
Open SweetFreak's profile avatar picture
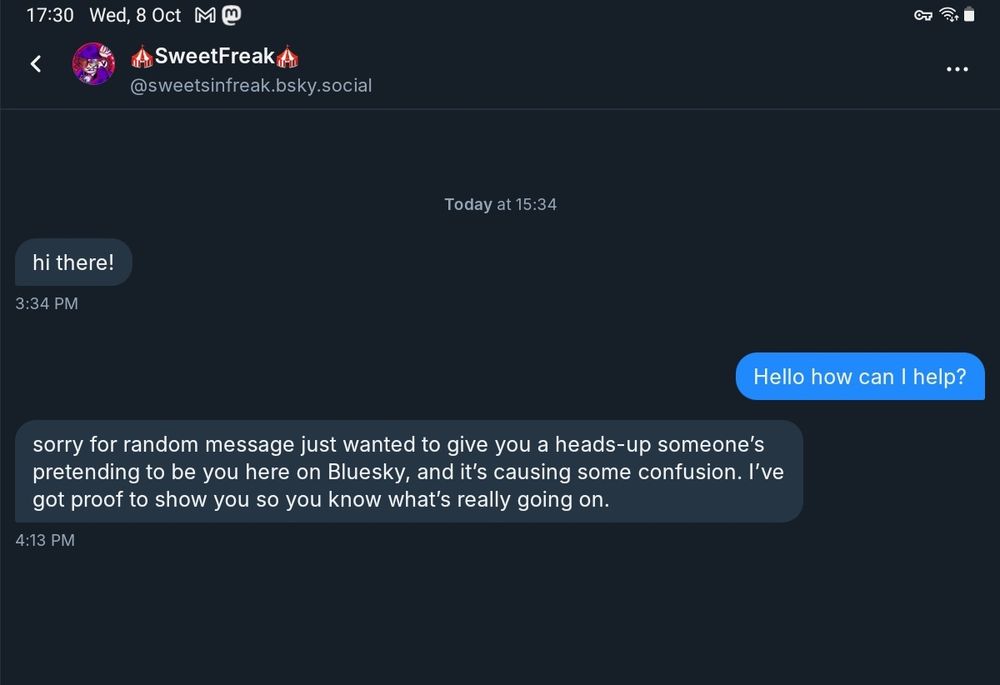click(x=93, y=64)
